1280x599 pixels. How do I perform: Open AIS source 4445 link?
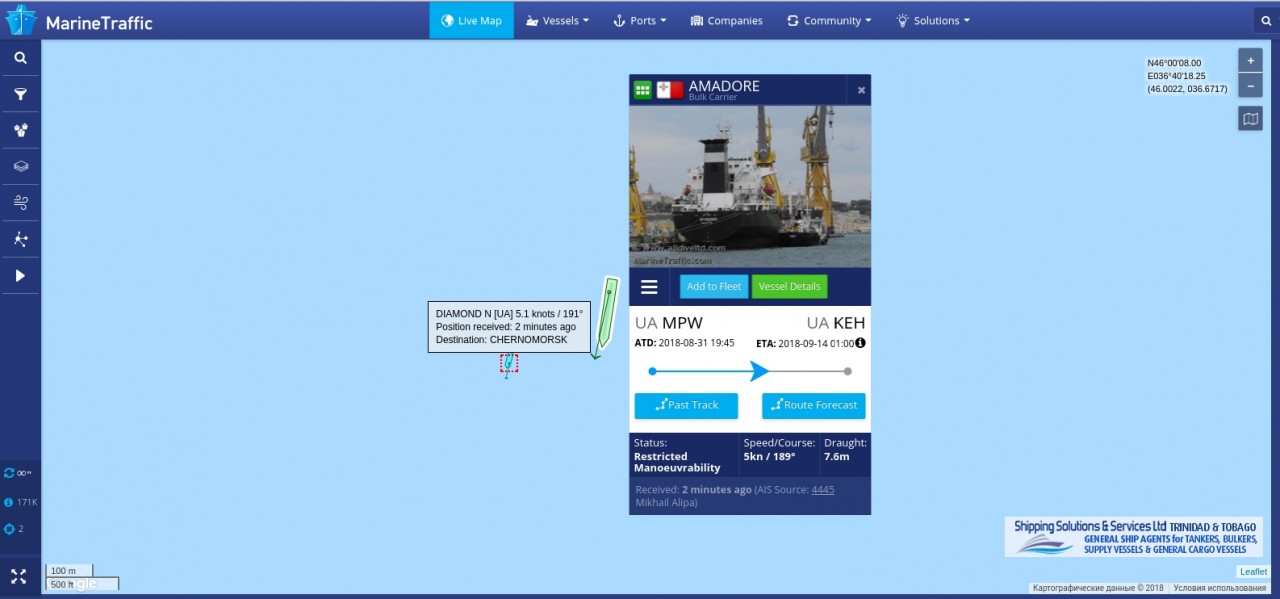click(823, 490)
